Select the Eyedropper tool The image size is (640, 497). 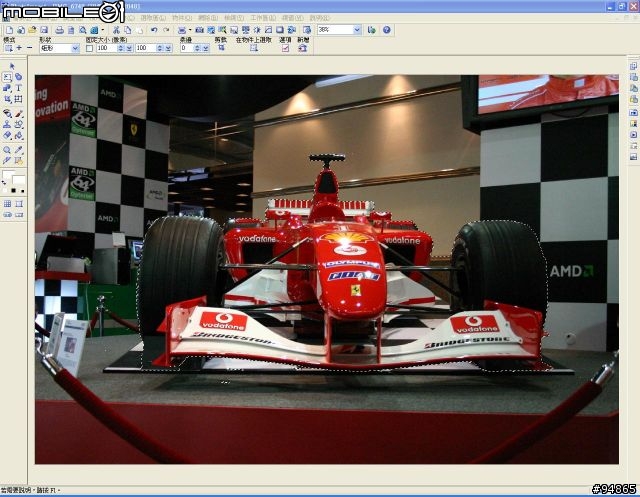(18, 150)
